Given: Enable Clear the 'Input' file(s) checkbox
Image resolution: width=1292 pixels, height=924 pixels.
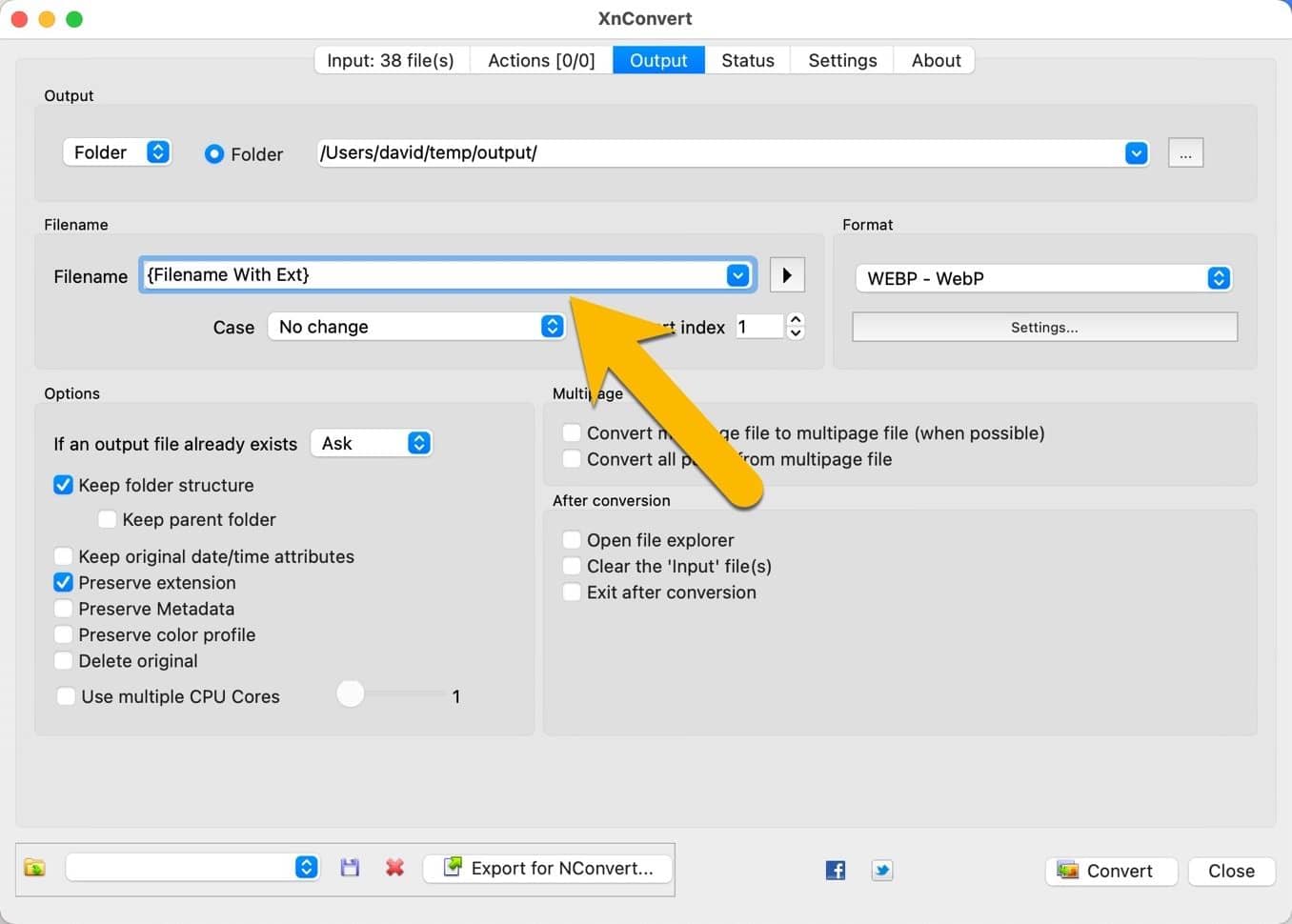Looking at the screenshot, I should tap(572, 566).
